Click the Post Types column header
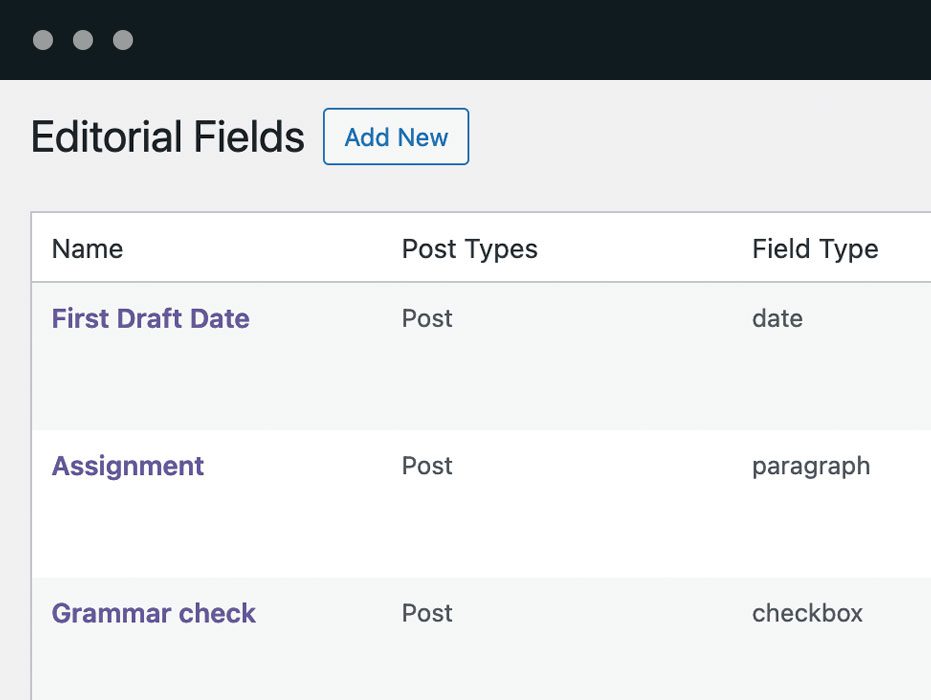This screenshot has width=931, height=700. click(469, 249)
